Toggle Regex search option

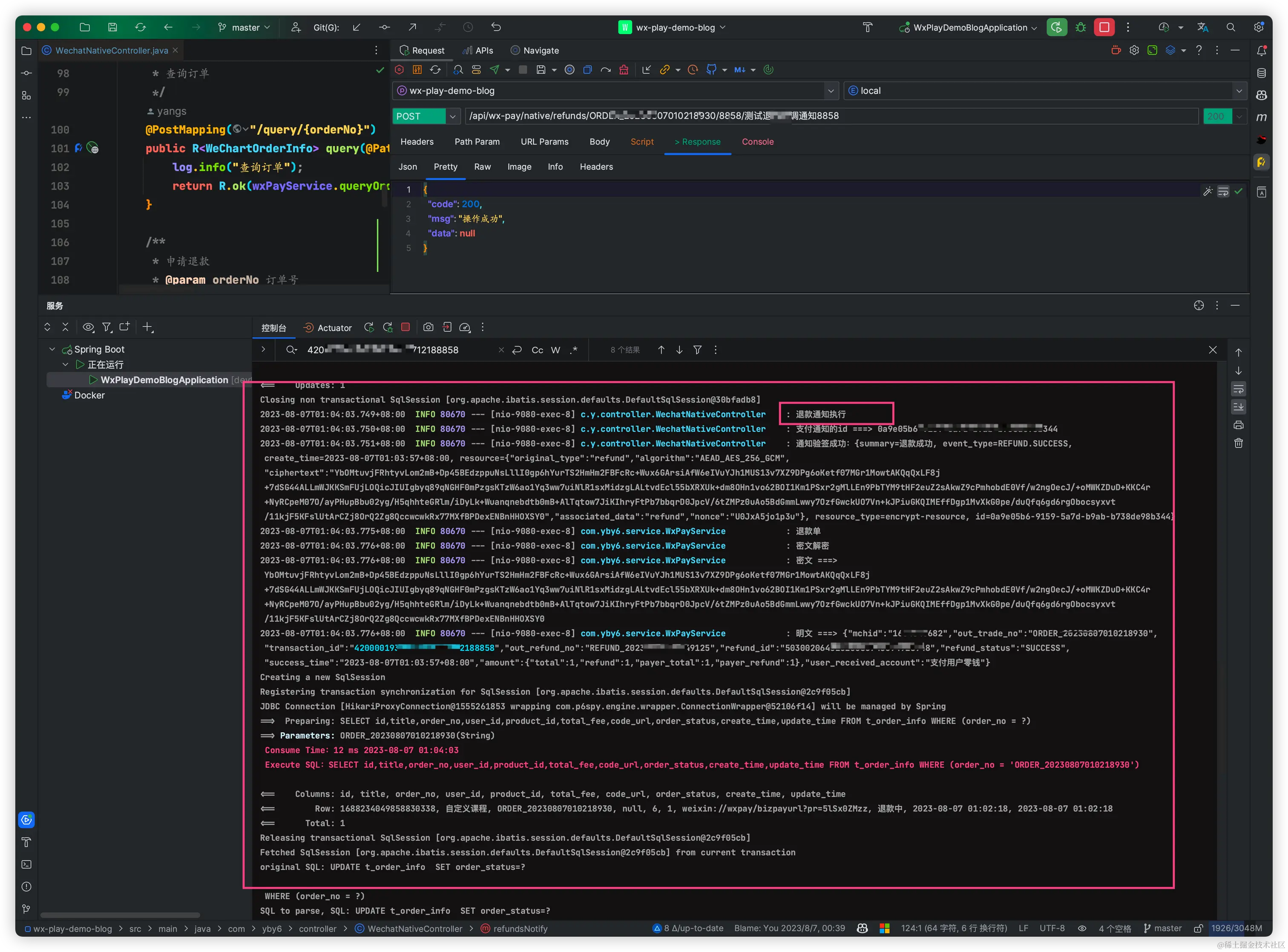coord(573,350)
